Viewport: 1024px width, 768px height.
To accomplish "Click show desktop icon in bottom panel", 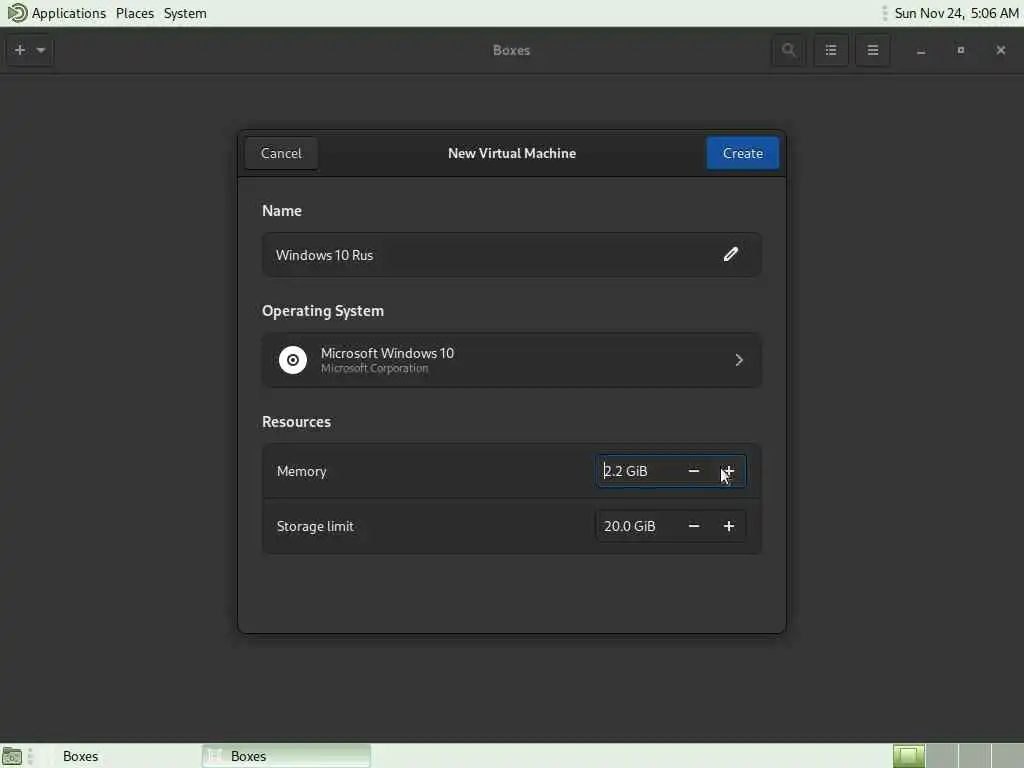I will coord(12,756).
